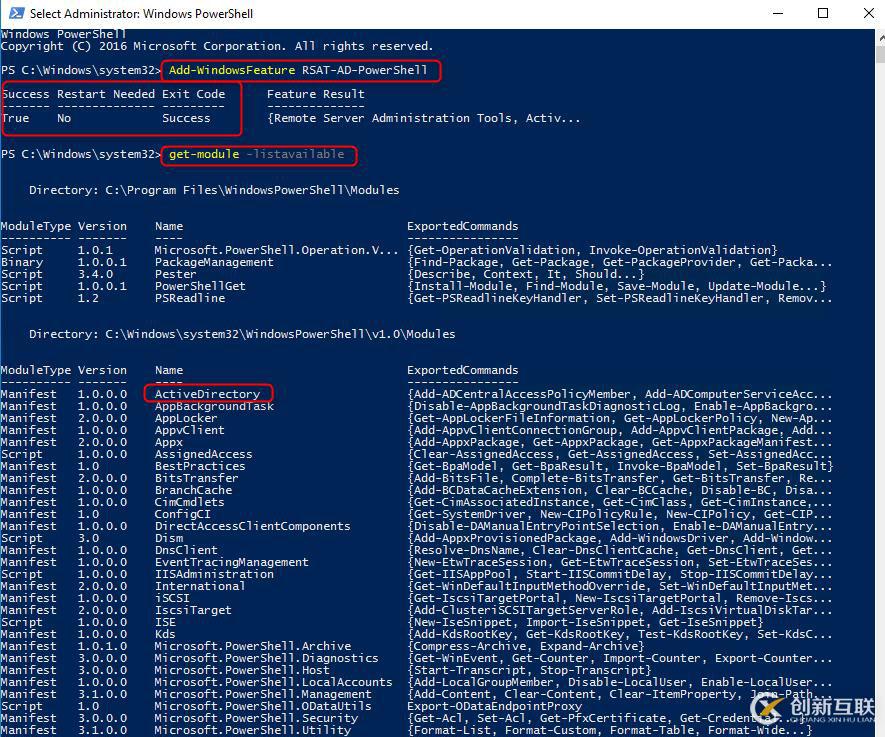885x737 pixels.
Task: Select the ISE module name
Action: (165, 622)
